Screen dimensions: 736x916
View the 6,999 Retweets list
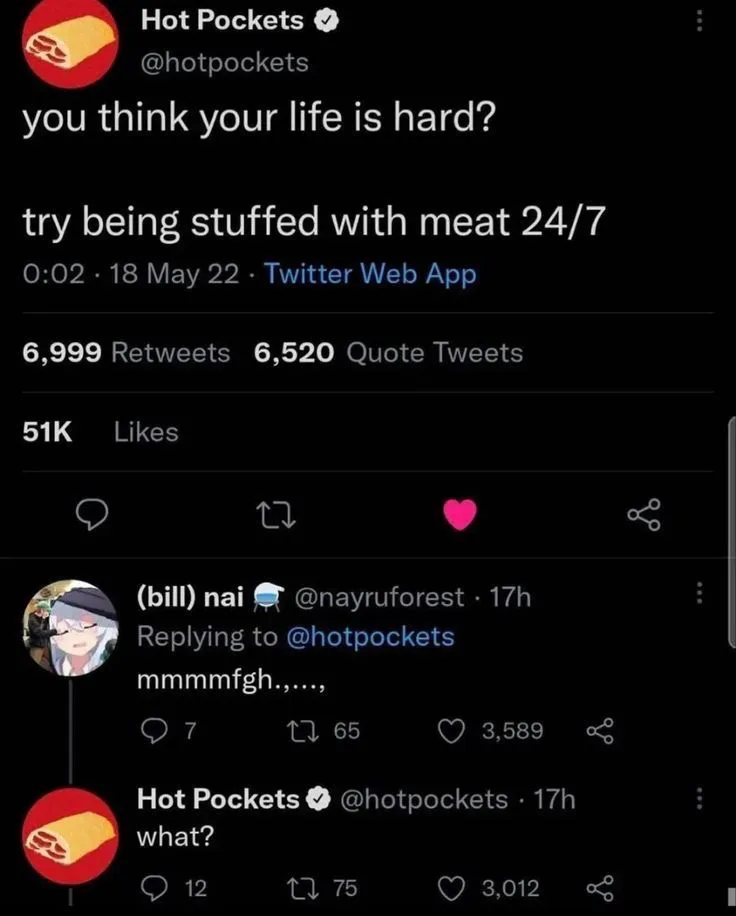click(x=126, y=353)
